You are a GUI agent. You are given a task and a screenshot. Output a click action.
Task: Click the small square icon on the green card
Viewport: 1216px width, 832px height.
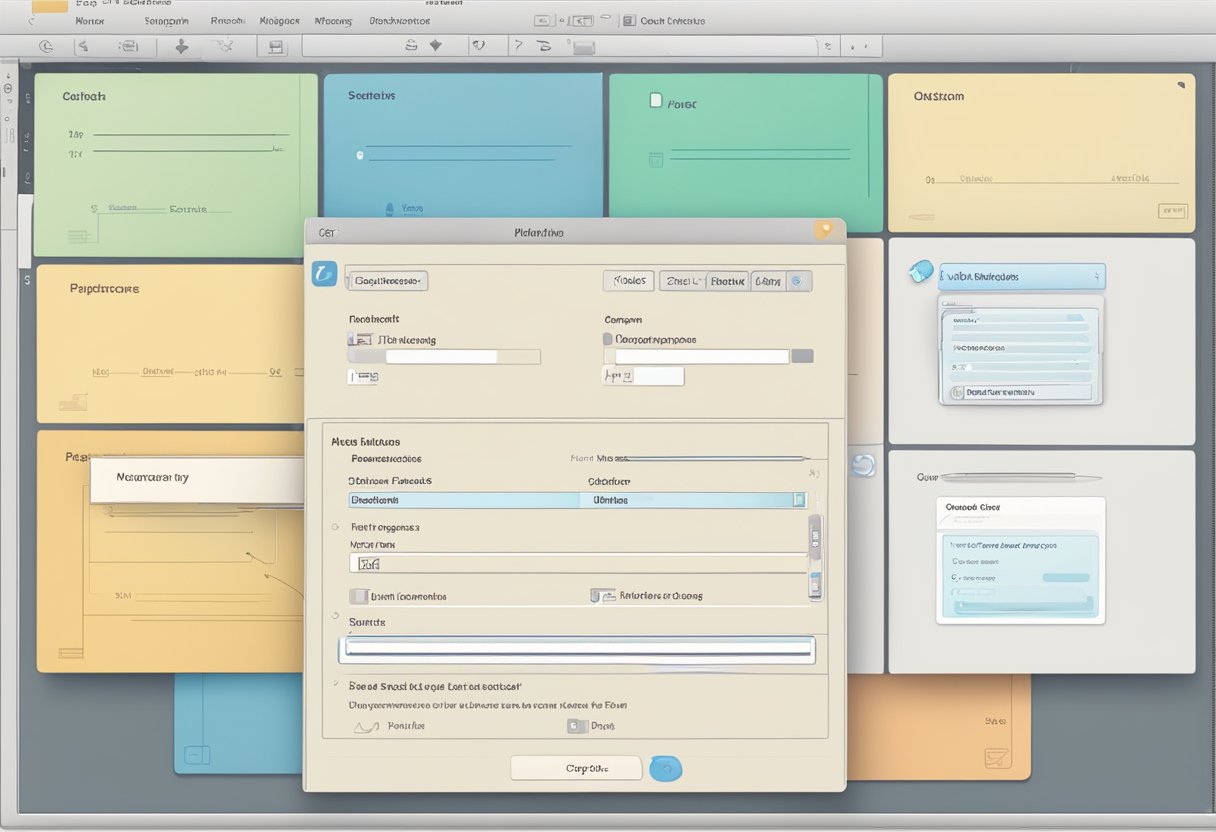pyautogui.click(x=656, y=100)
